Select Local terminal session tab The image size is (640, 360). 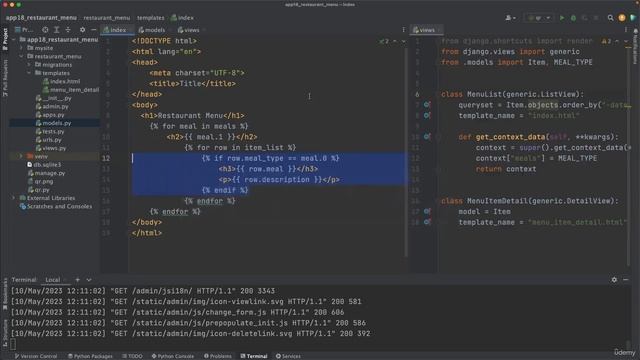tap(53, 280)
